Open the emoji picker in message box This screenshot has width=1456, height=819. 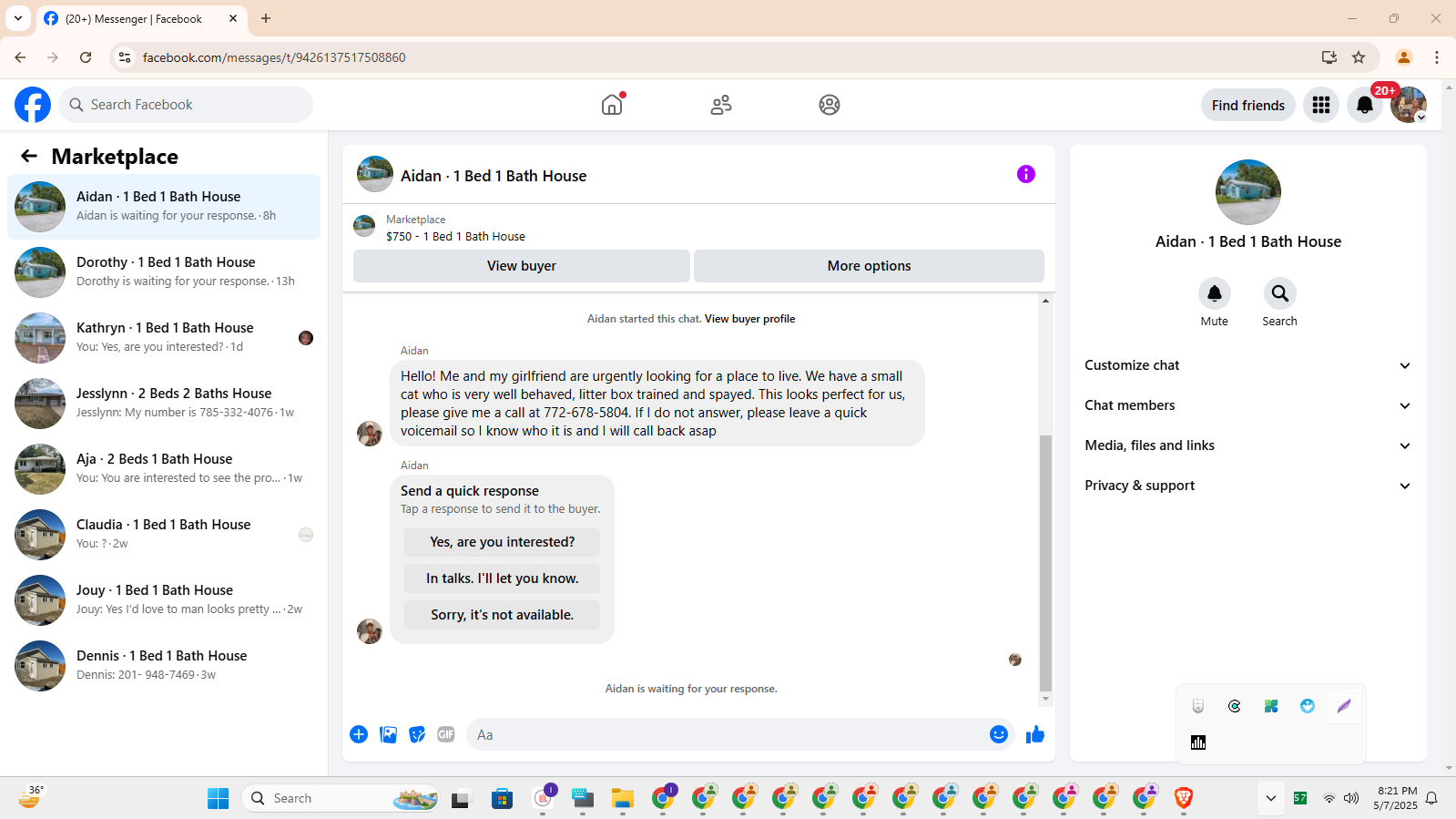tap(999, 734)
